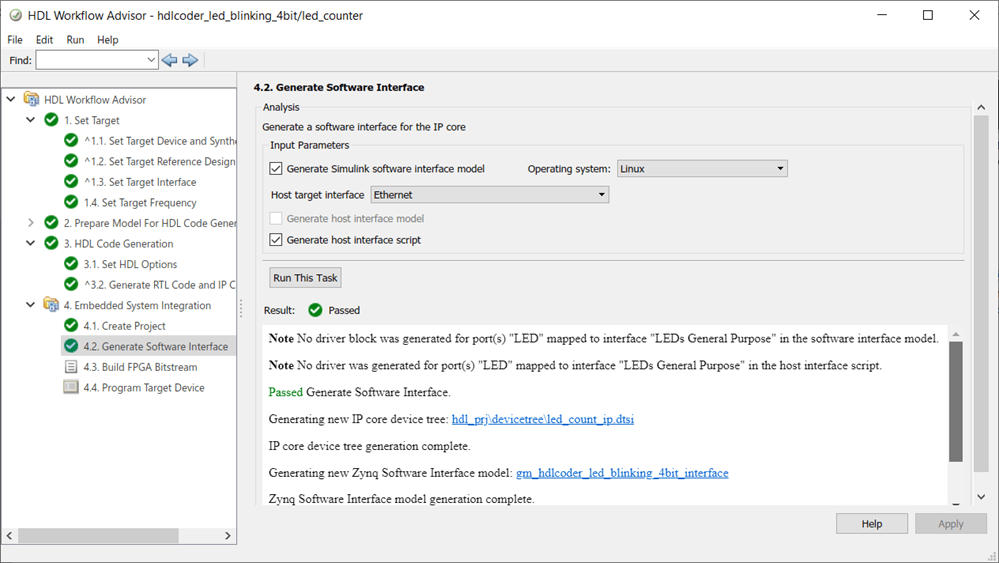
Task: Click the green check icon of Set Target
Action: (51, 120)
